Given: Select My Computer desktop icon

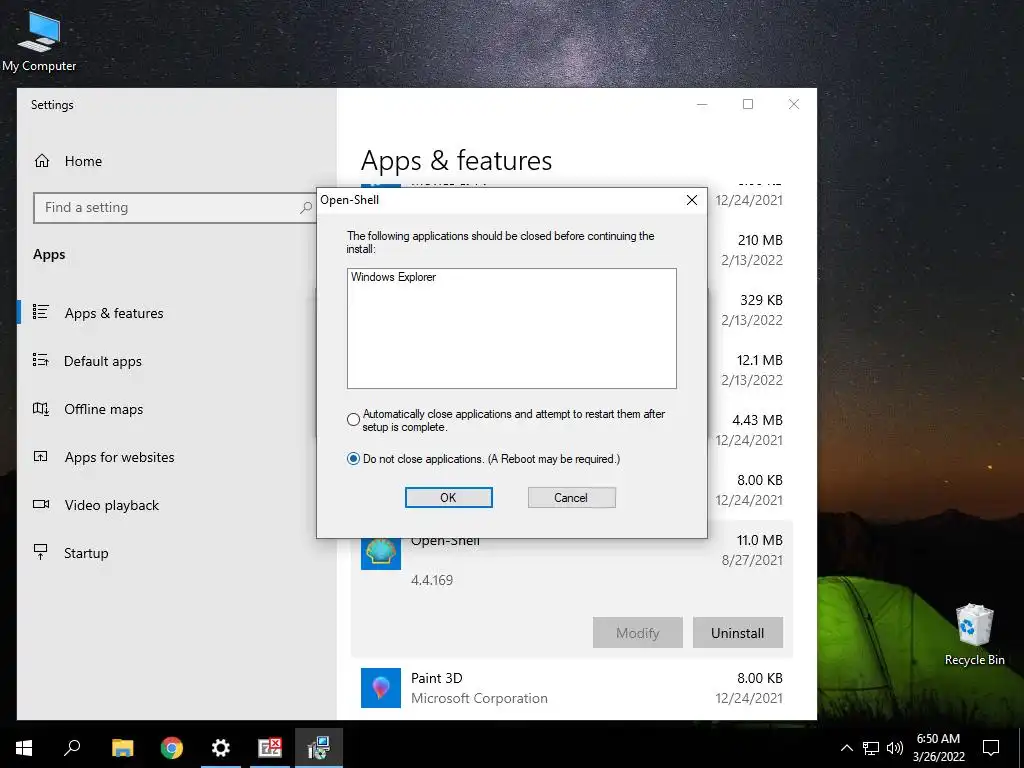Looking at the screenshot, I should [39, 42].
